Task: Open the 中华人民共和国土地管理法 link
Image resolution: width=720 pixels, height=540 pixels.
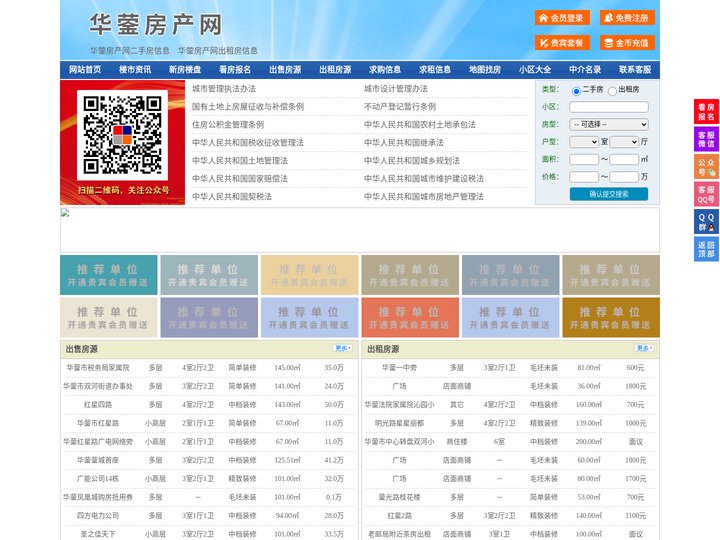Action: pyautogui.click(x=240, y=160)
